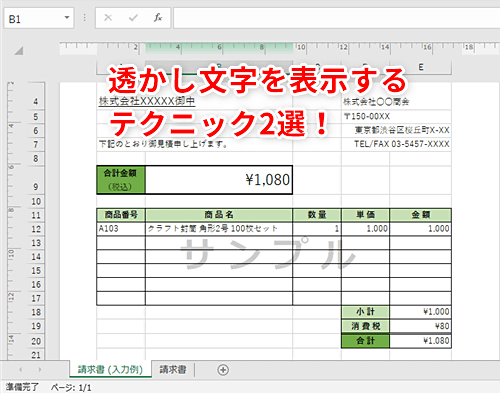
Task: Click the quantity cell showing 1
Action: pyautogui.click(x=317, y=229)
